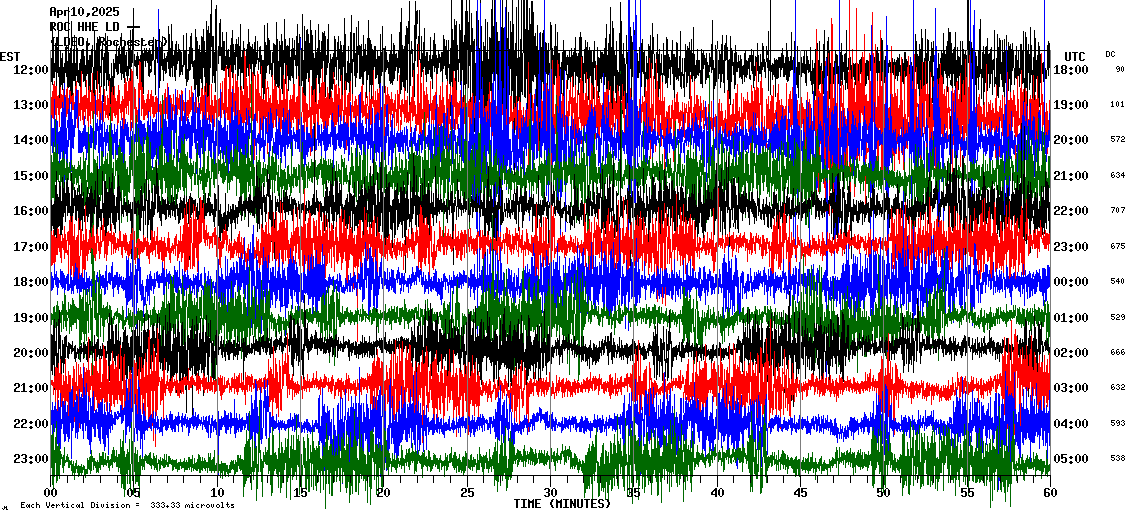Select the 15:00 EST row label
The image size is (1130, 519).
click(32, 176)
